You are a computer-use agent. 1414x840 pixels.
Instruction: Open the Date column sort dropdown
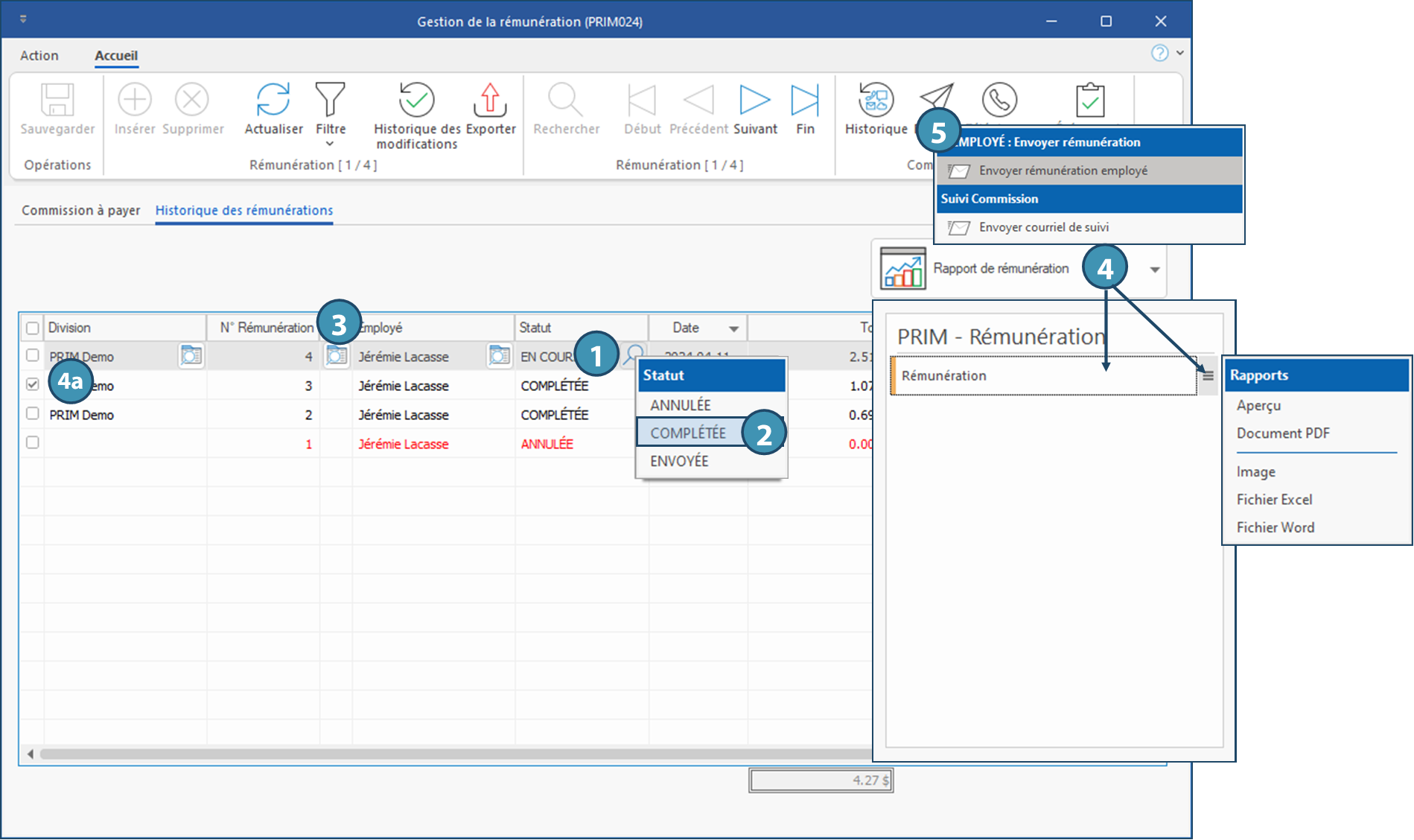[733, 328]
